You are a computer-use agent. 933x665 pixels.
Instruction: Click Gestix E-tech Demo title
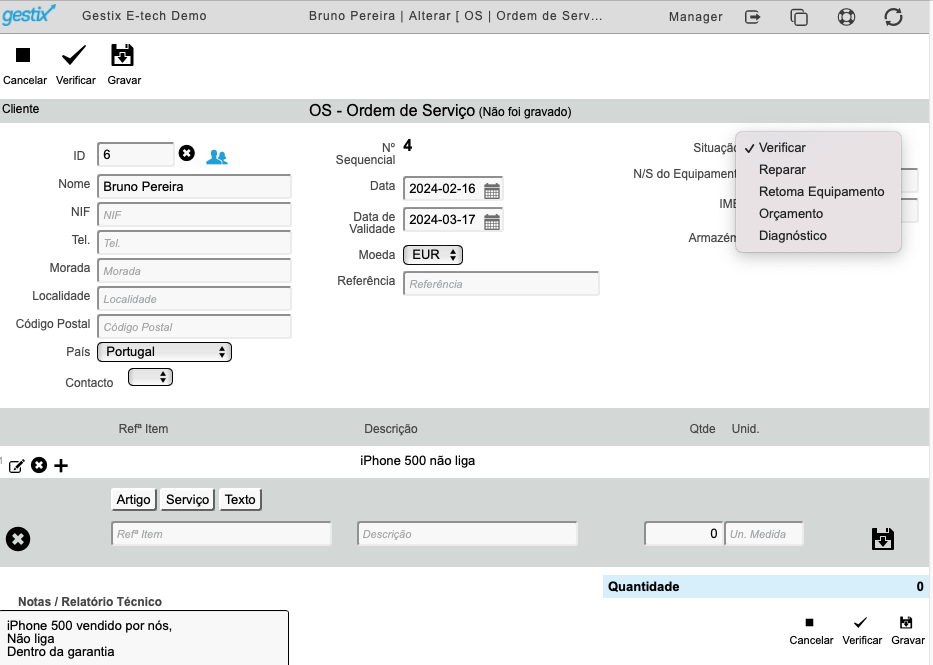point(145,16)
